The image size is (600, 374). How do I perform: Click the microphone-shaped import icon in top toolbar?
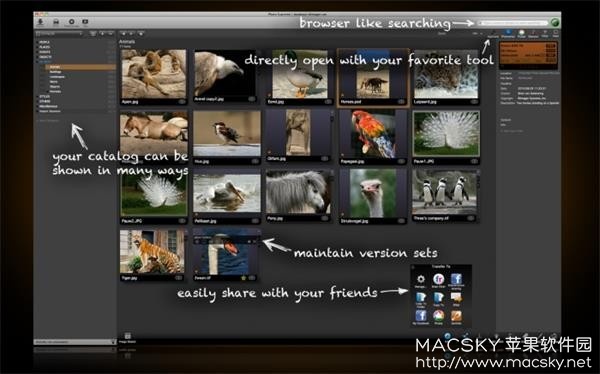40,22
